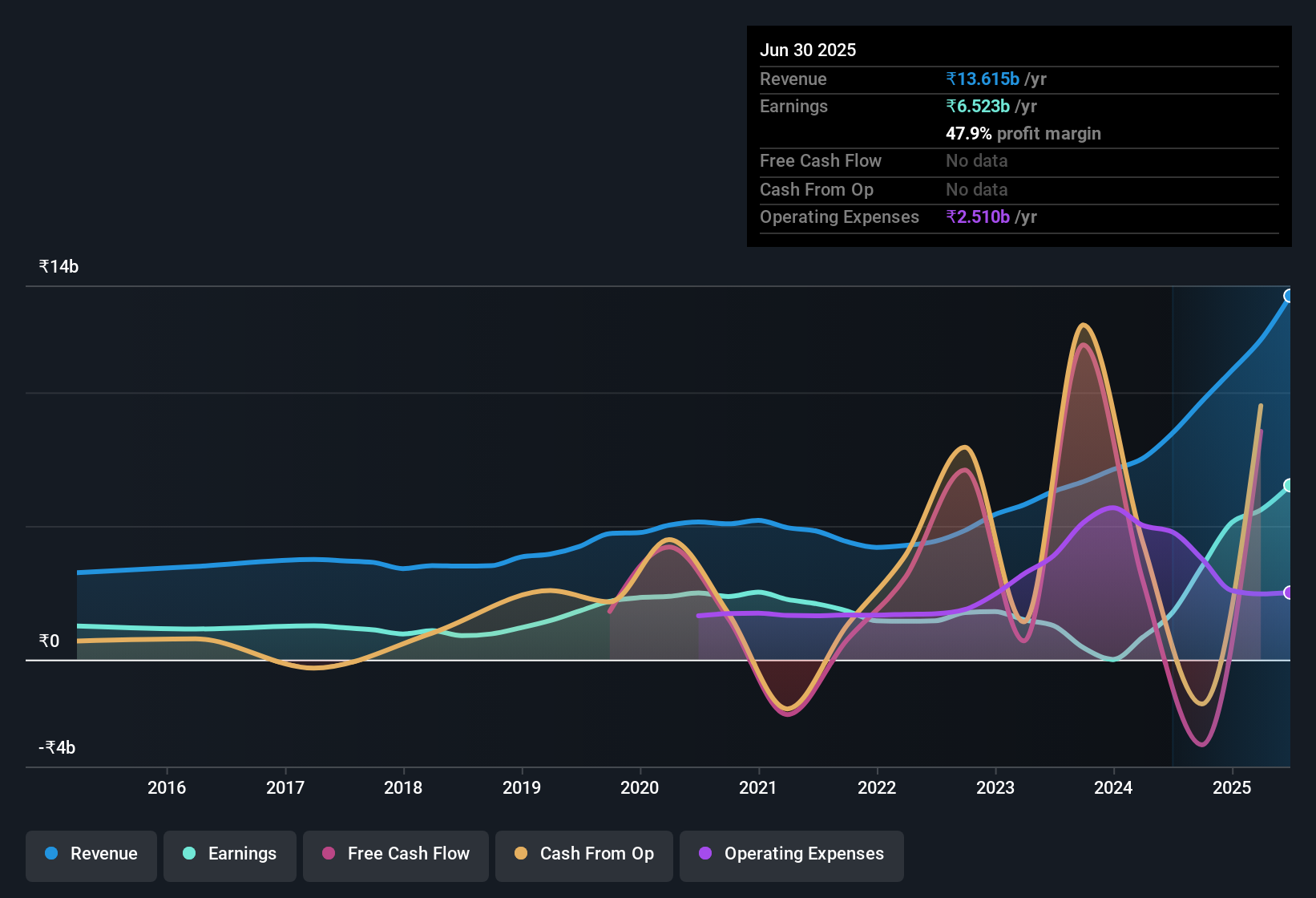1316x898 pixels.
Task: Click the Operating Expenses endpoint marker
Action: pyautogui.click(x=1289, y=593)
